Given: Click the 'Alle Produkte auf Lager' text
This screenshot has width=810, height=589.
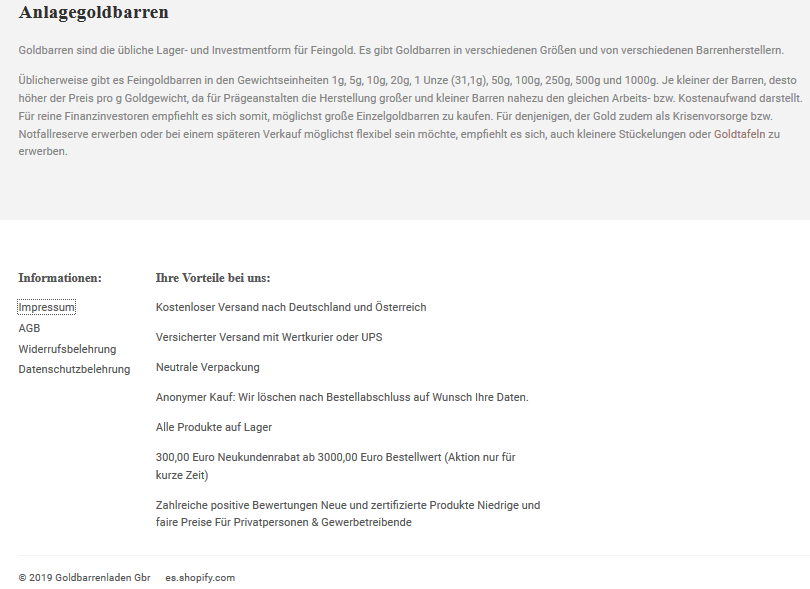Looking at the screenshot, I should 214,427.
